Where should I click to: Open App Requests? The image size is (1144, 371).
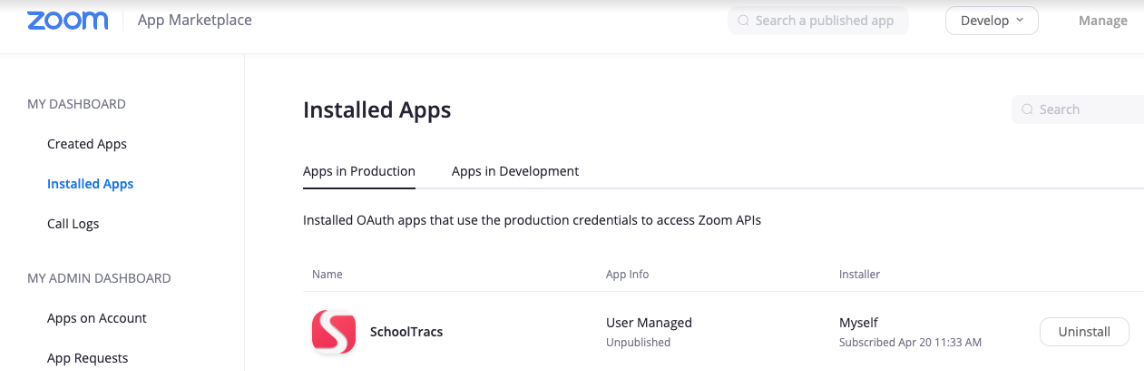pos(88,358)
